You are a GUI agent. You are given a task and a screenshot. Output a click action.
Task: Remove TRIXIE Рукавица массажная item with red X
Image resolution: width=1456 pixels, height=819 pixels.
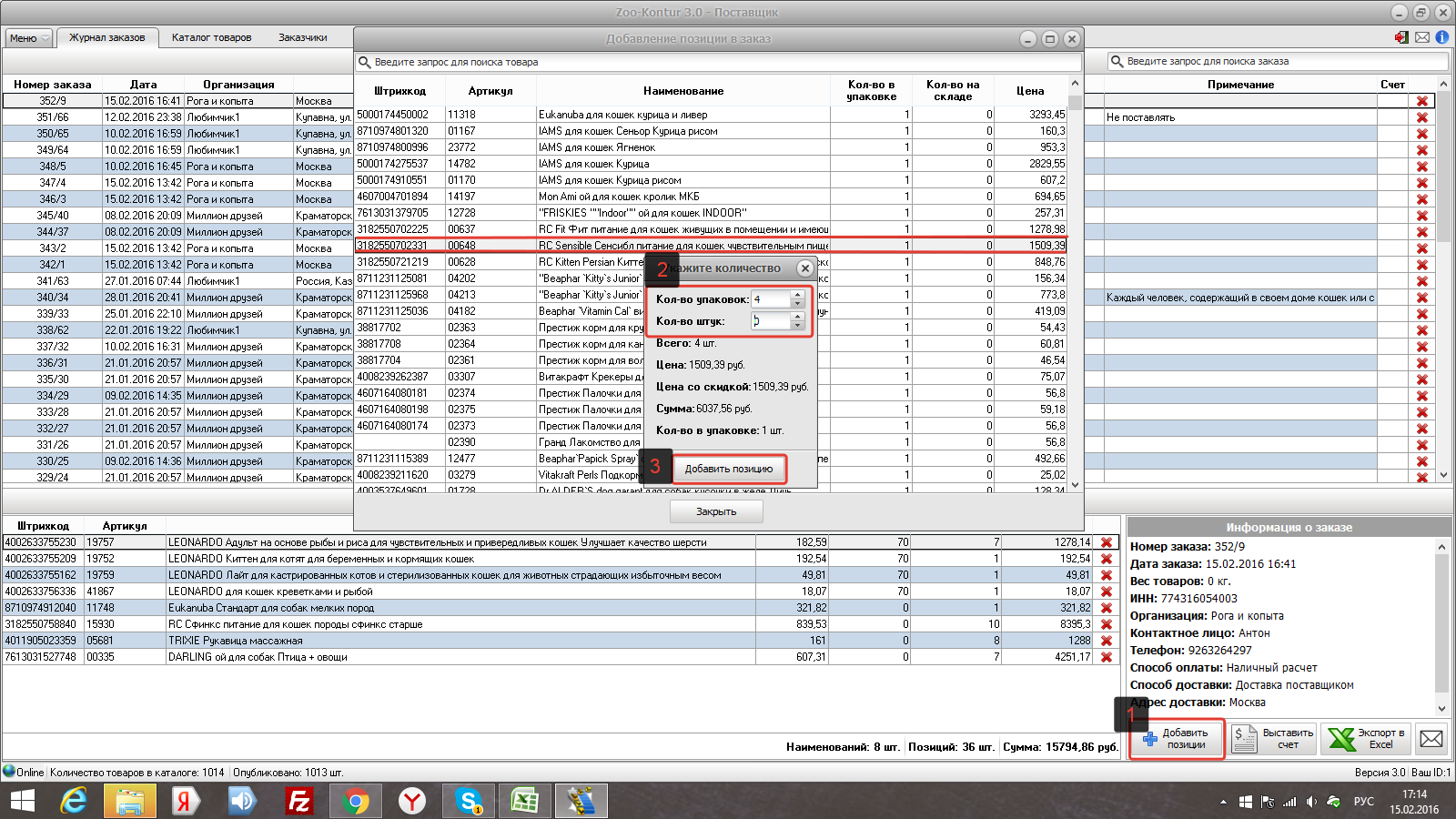point(1107,641)
